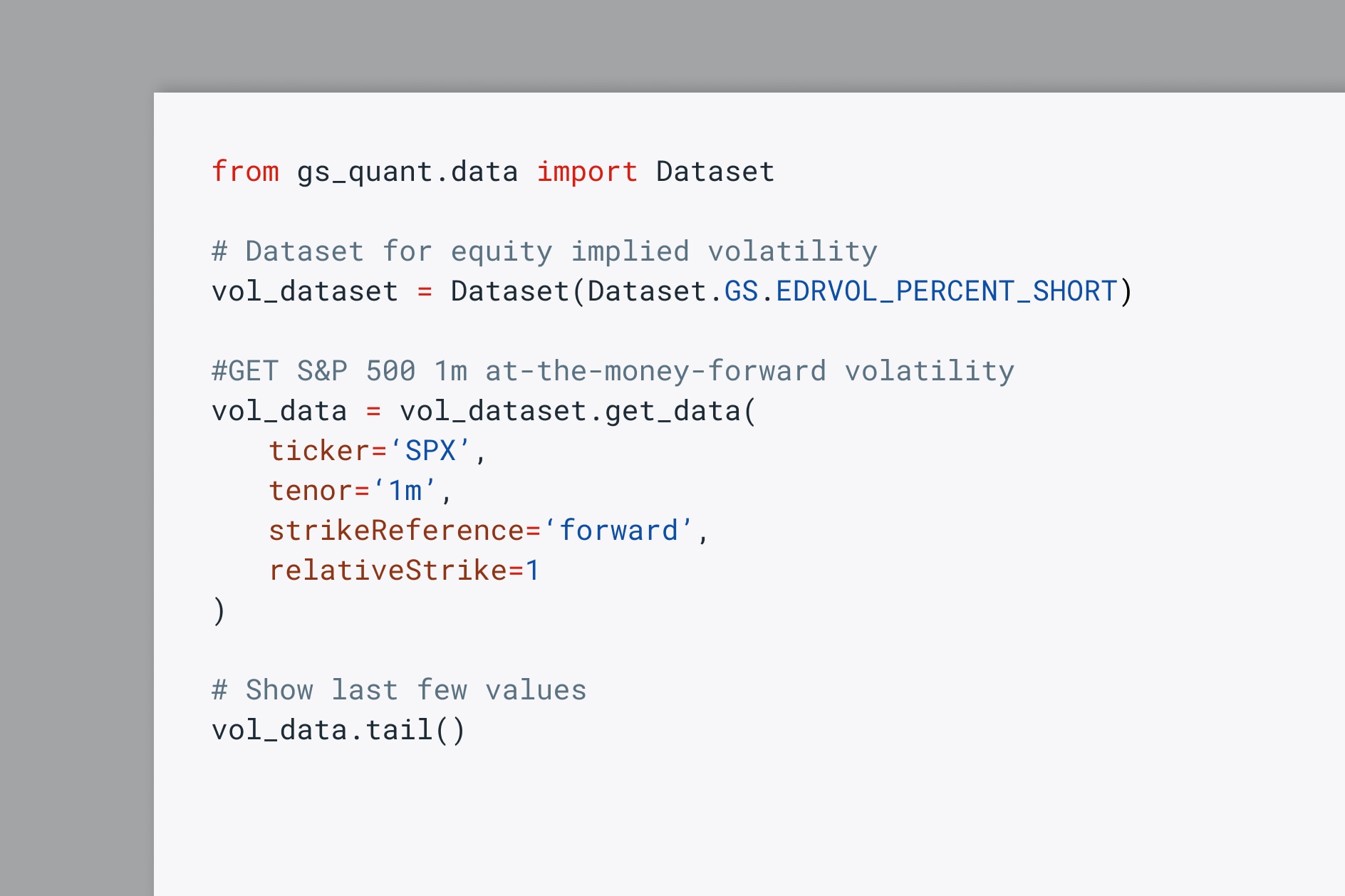Click the 'strikeReference=' parameter name

coord(404,531)
